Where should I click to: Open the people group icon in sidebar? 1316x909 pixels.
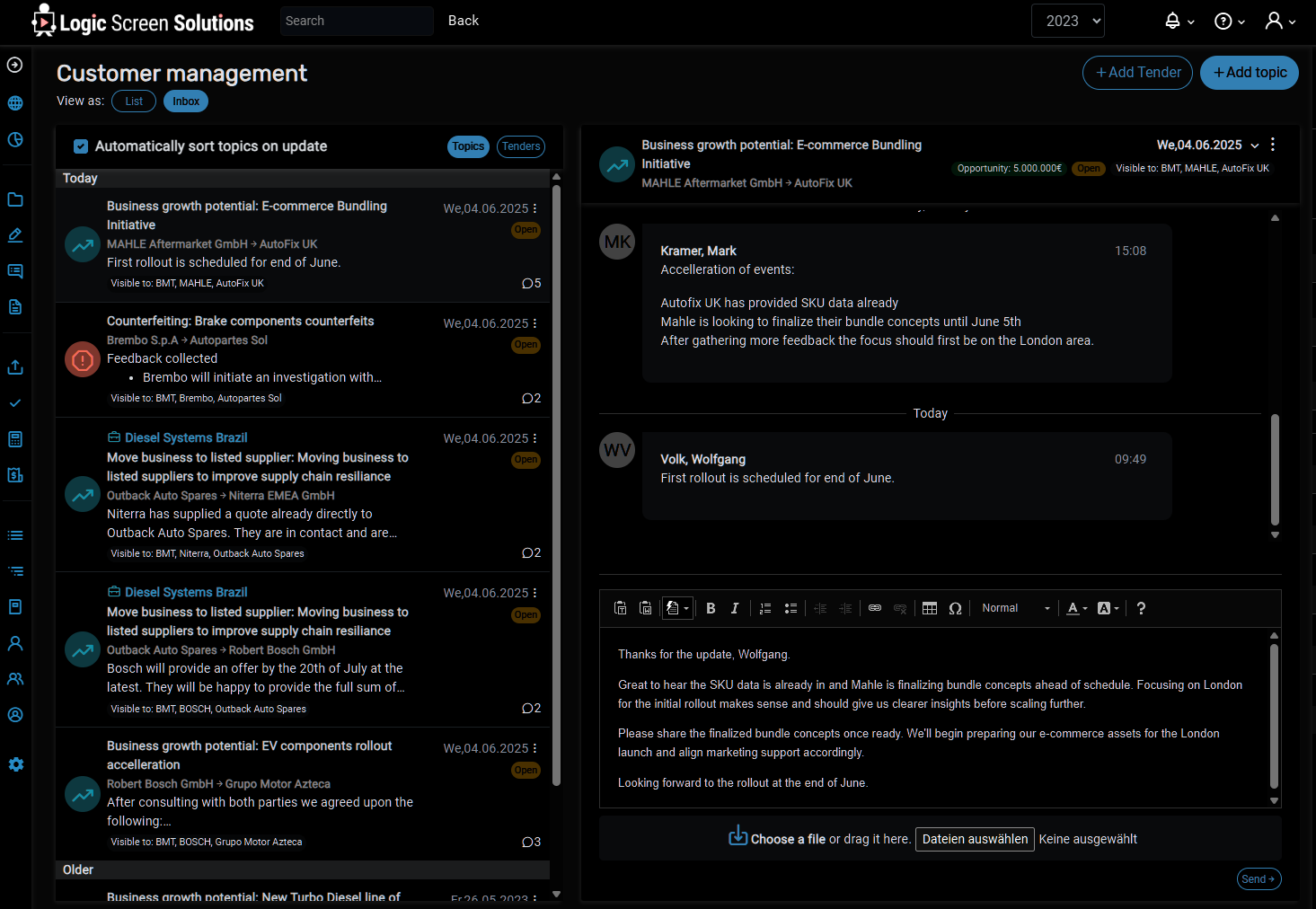point(15,679)
